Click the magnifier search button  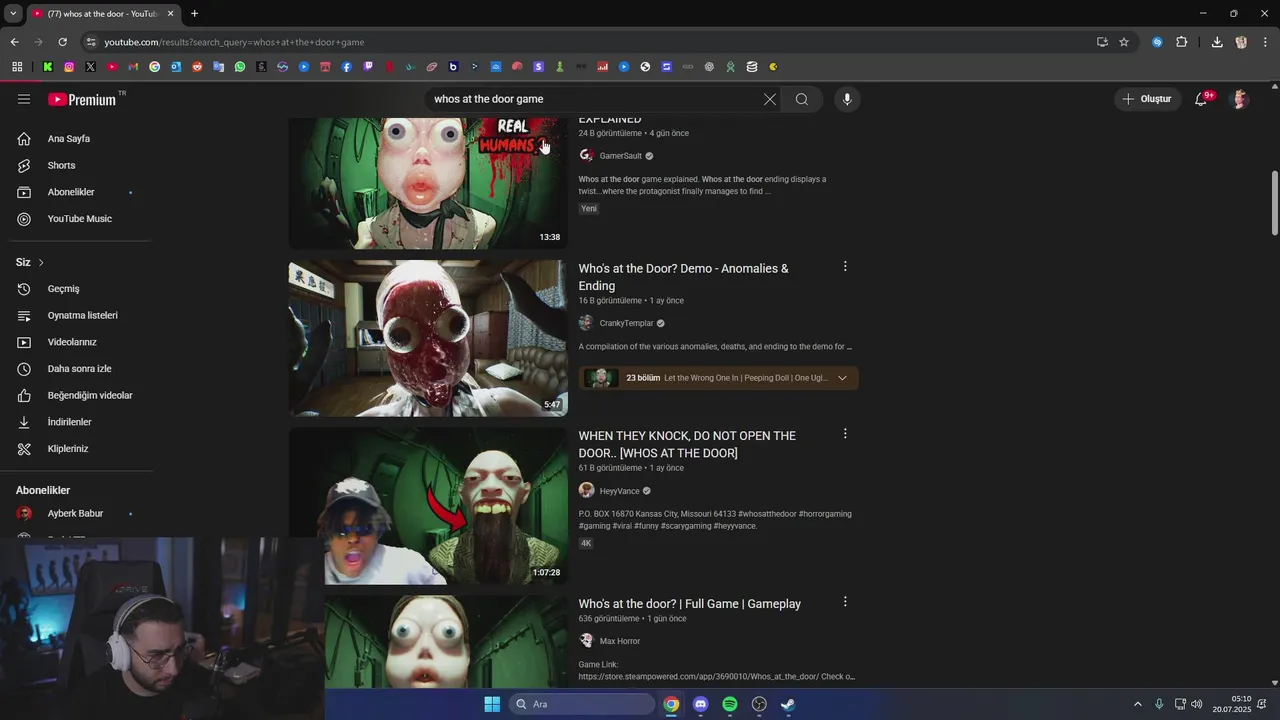(x=802, y=99)
